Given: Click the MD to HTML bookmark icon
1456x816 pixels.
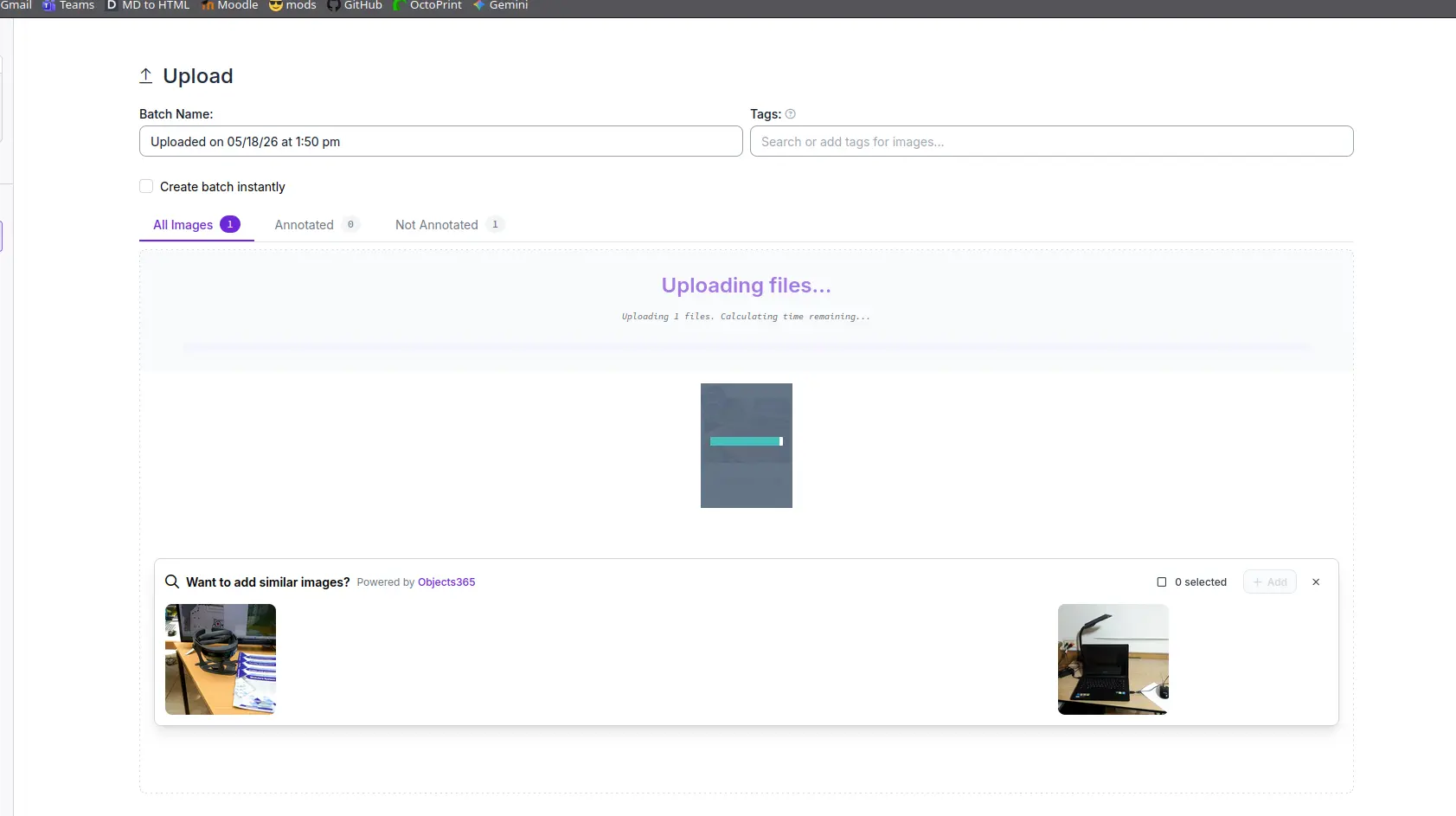Looking at the screenshot, I should point(112,5).
